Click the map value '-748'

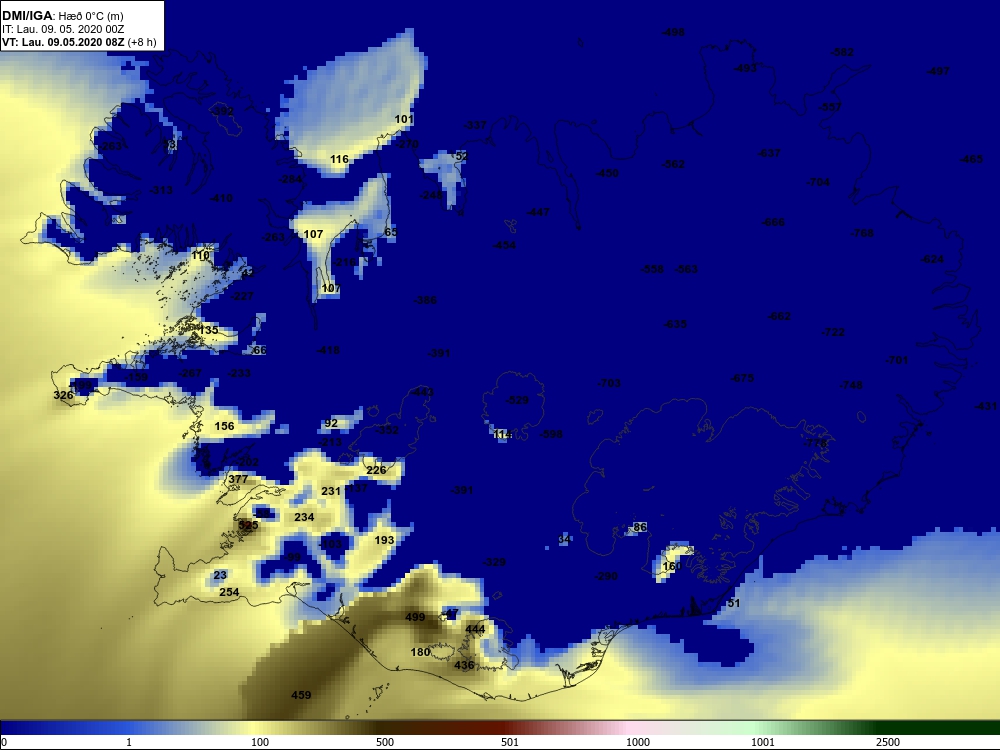point(851,385)
